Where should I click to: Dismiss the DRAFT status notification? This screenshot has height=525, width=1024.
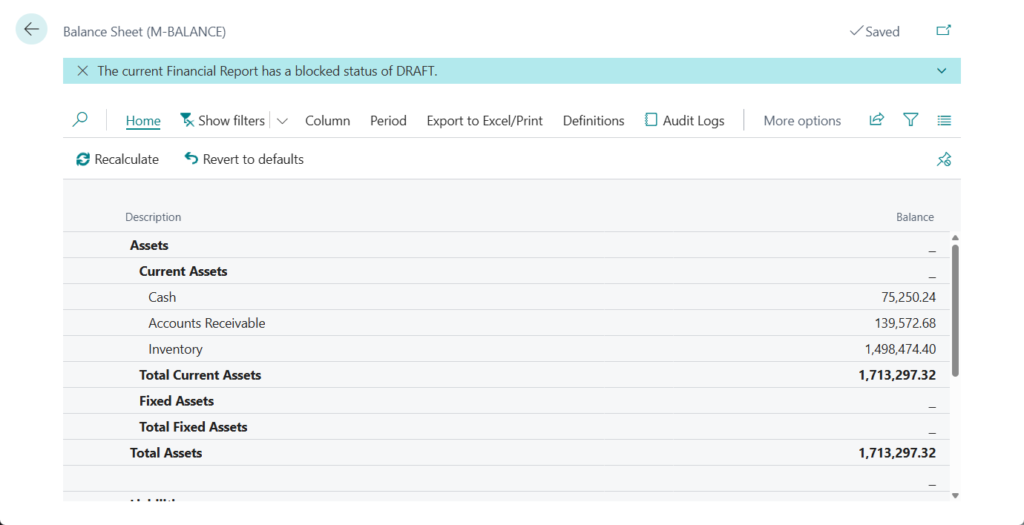[82, 71]
